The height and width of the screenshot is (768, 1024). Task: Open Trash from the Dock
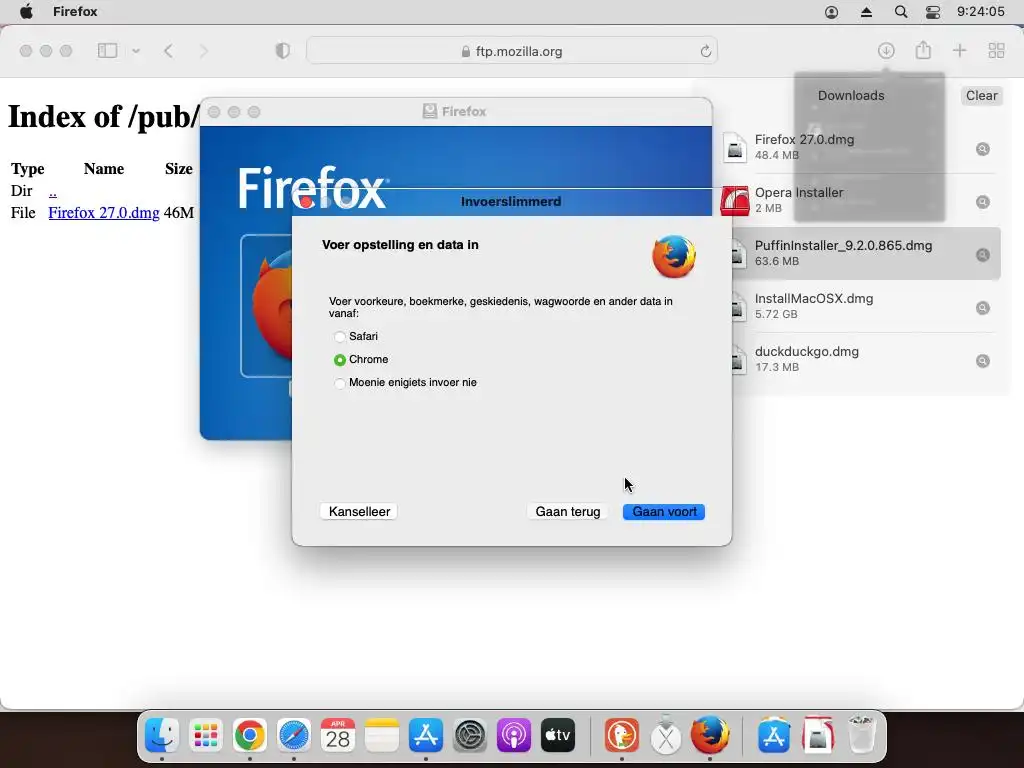pyautogui.click(x=861, y=735)
